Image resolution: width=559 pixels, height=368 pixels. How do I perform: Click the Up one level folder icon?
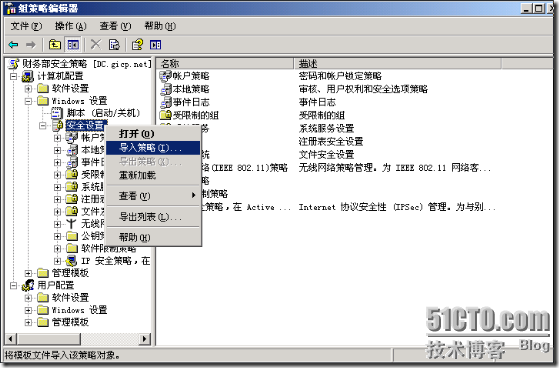coord(55,45)
